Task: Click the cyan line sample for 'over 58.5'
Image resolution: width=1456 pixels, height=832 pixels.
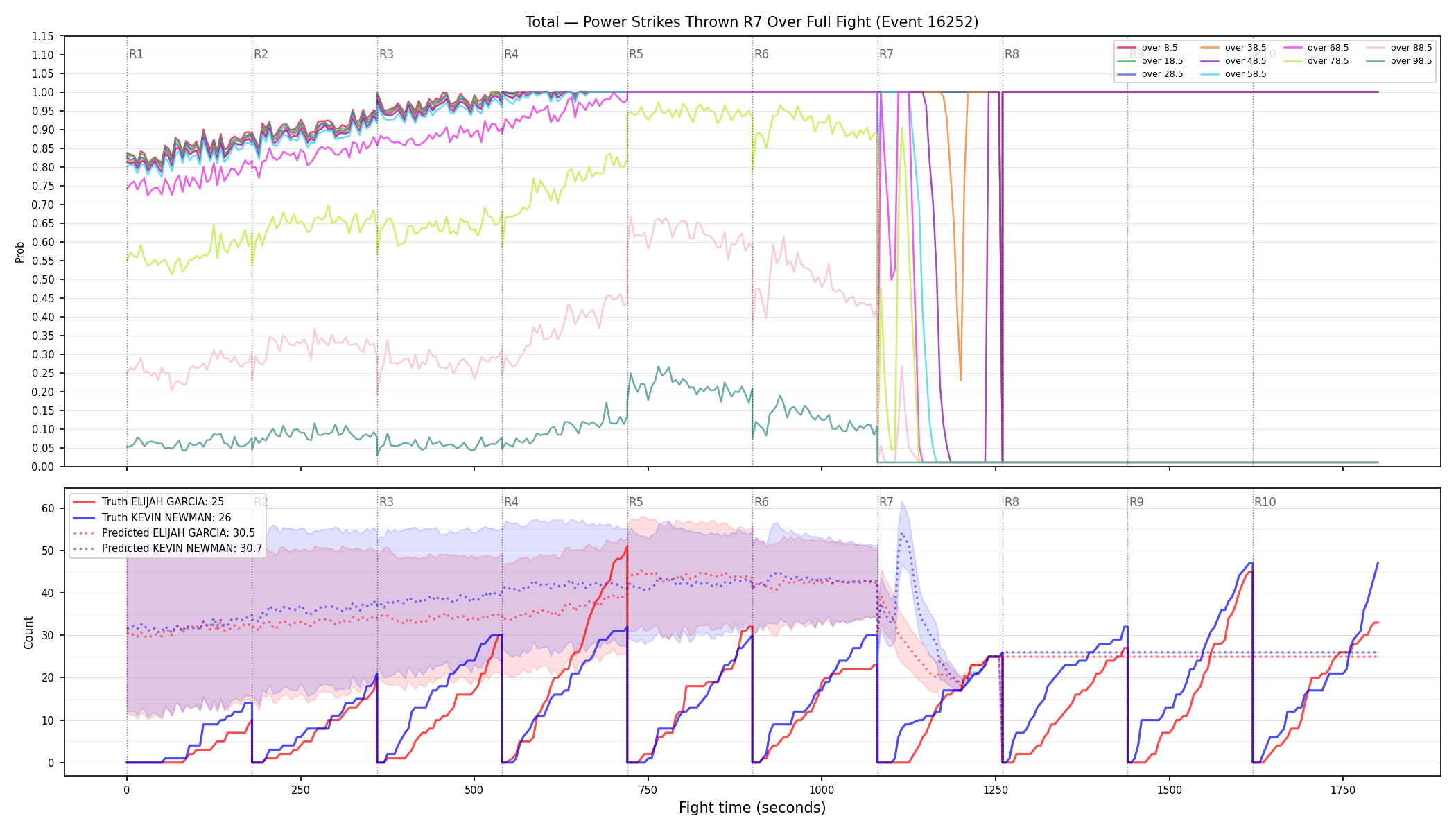Action: [1210, 74]
